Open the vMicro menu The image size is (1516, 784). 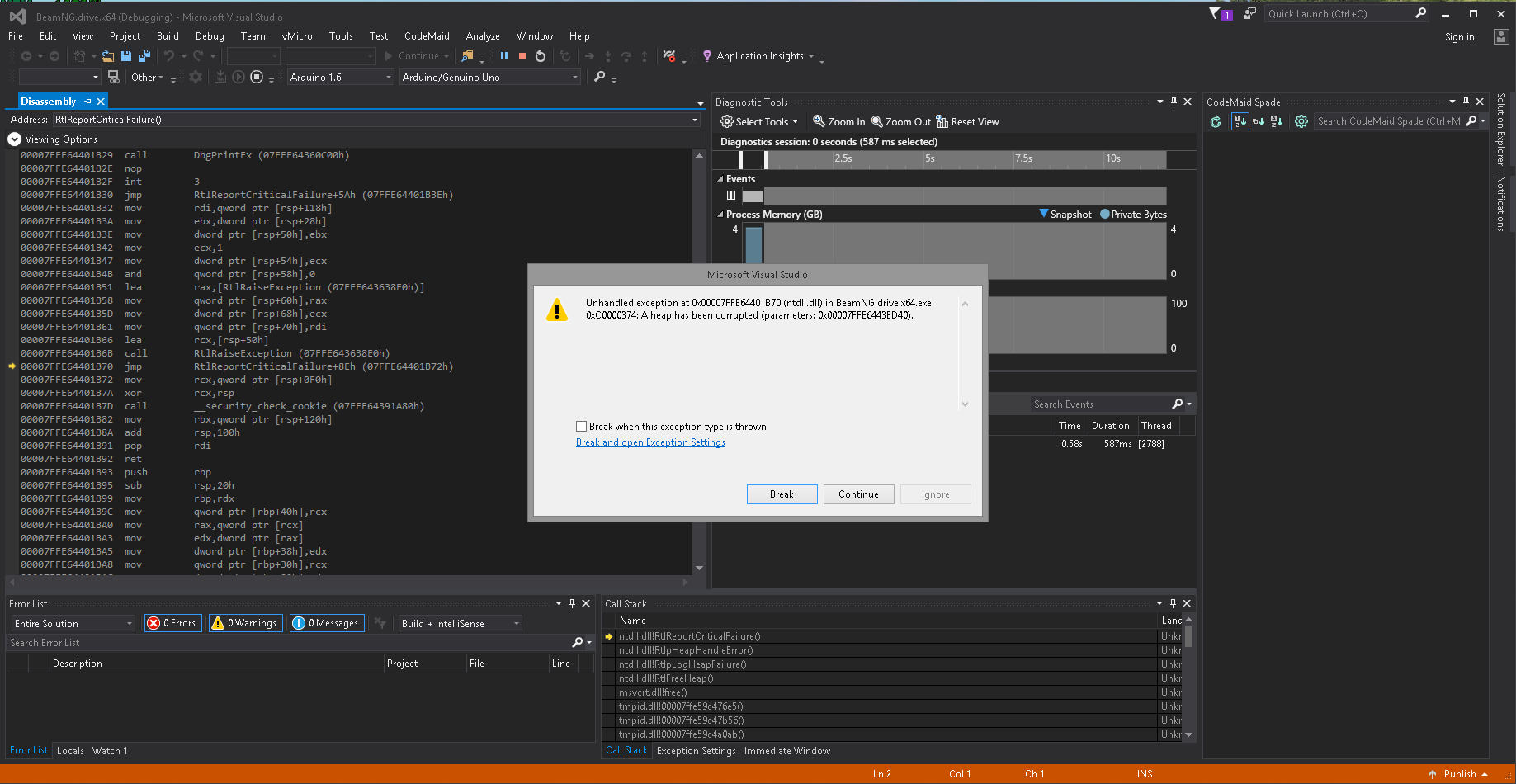tap(297, 36)
